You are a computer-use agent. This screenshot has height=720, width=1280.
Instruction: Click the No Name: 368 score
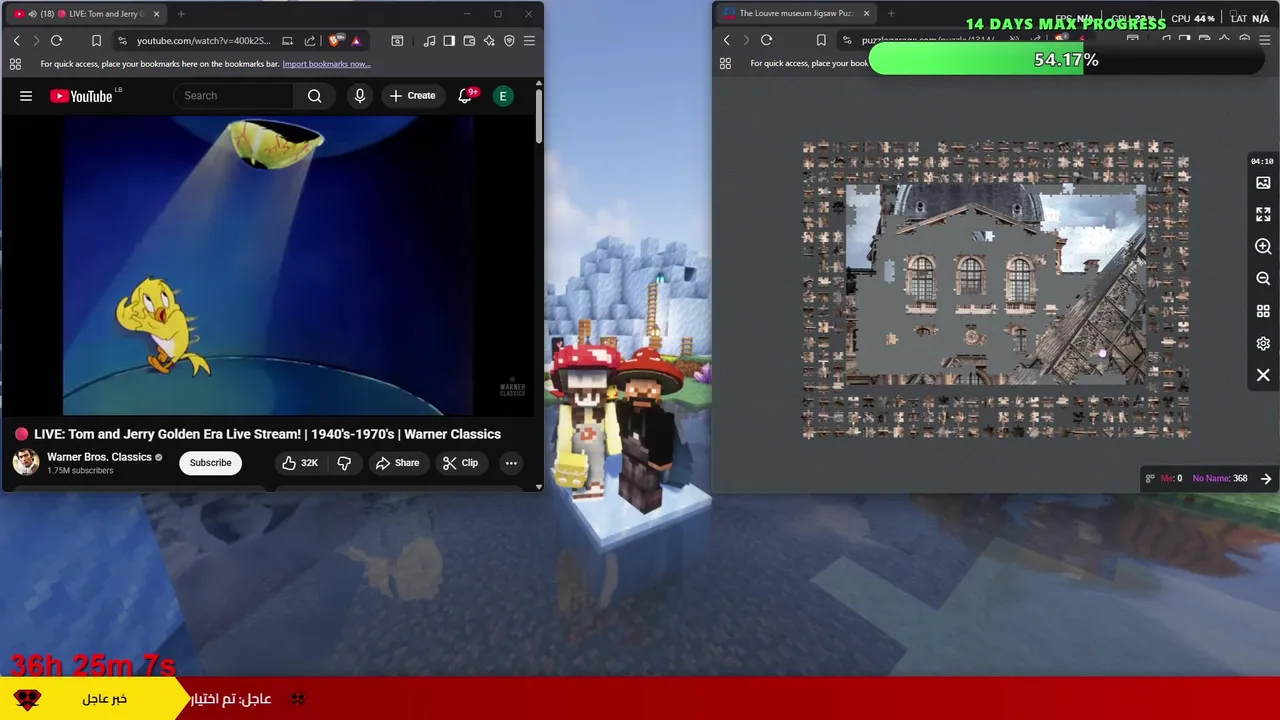pos(1219,479)
